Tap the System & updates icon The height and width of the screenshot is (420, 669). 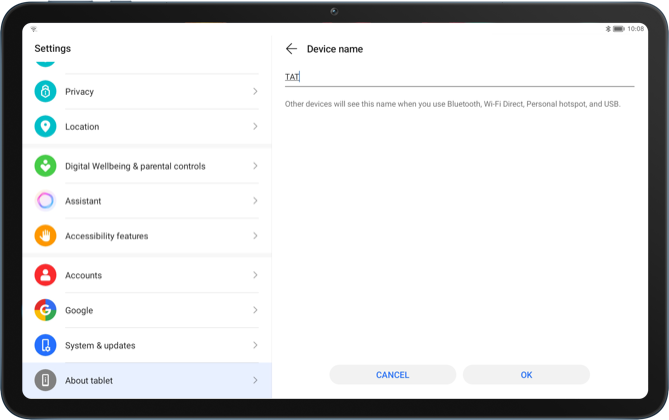pyautogui.click(x=45, y=345)
